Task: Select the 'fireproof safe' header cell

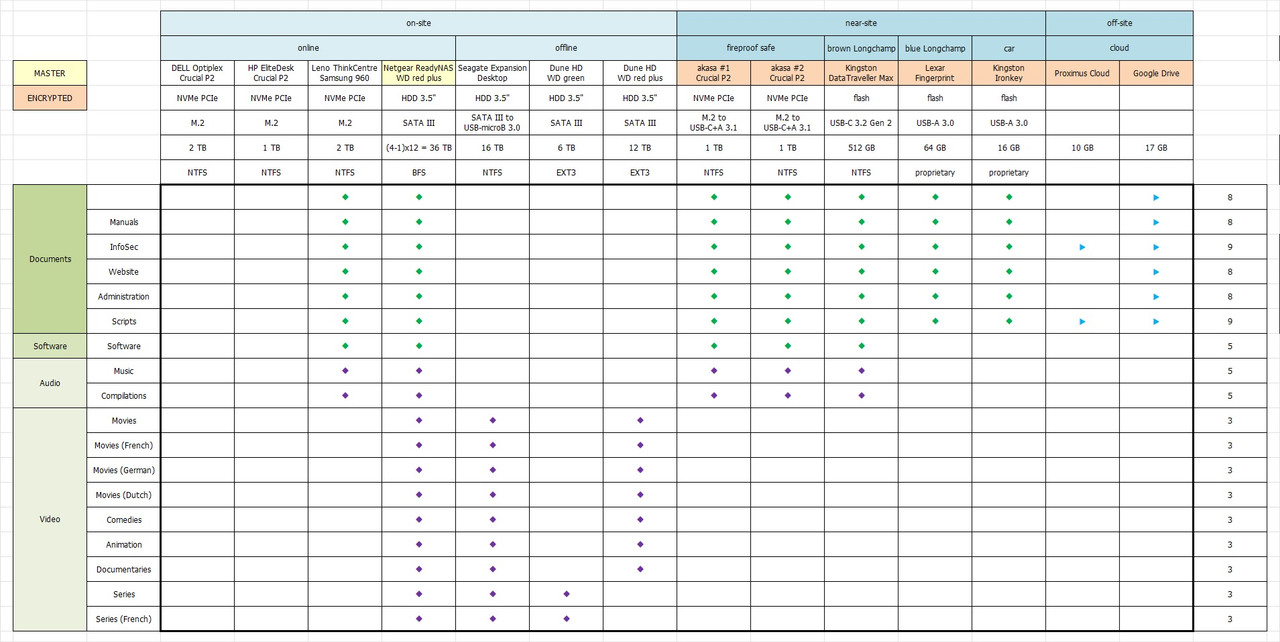Action: click(x=751, y=48)
